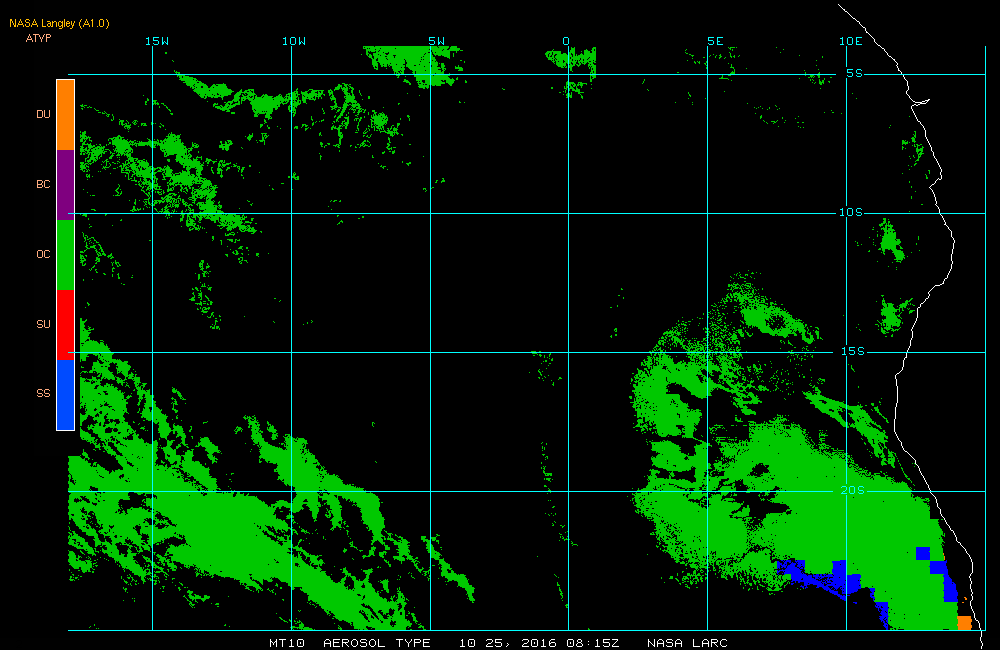1000x650 pixels.
Task: Click the 10E longitude label
Action: tap(851, 41)
